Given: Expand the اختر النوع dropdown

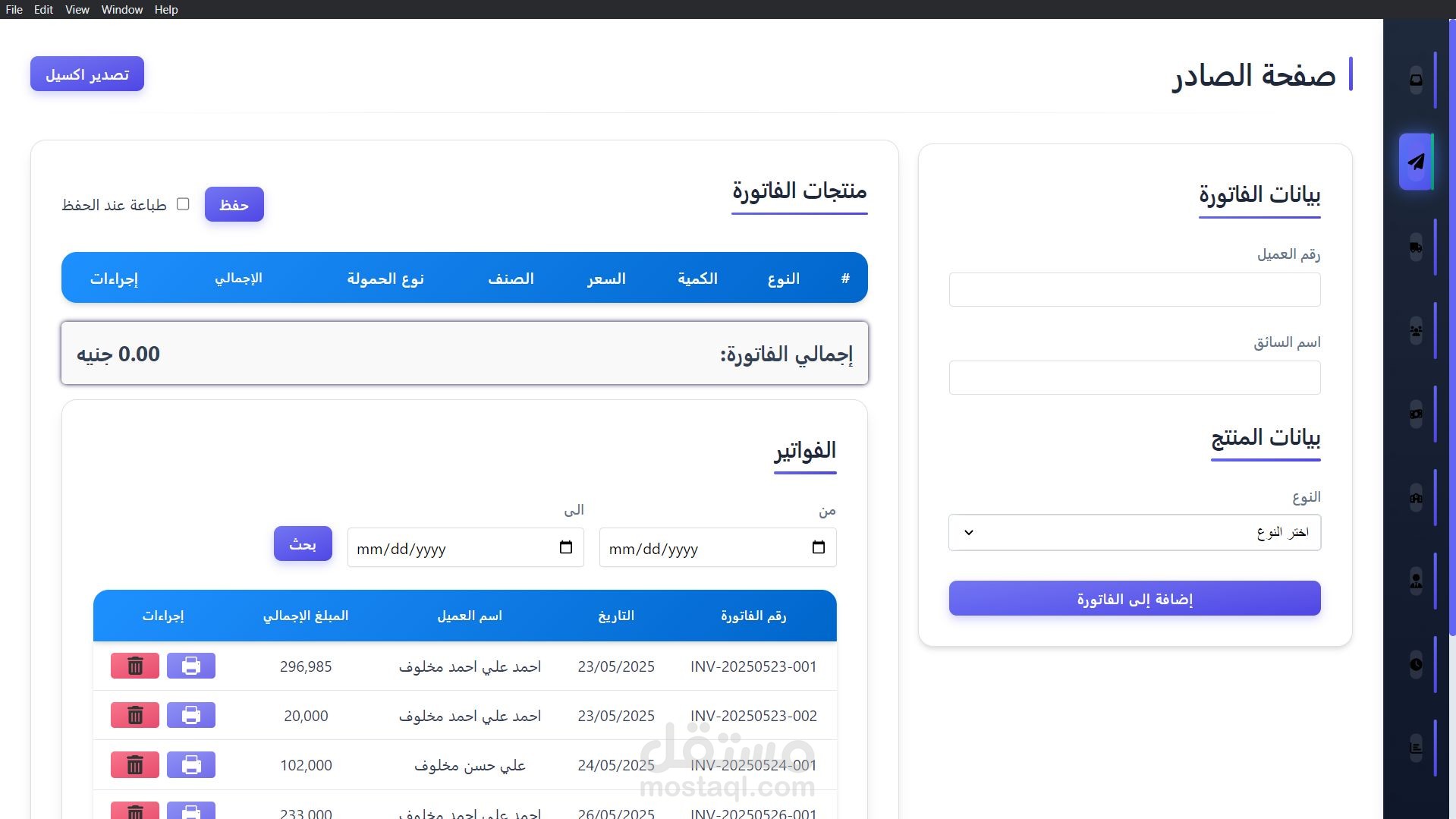Looking at the screenshot, I should pos(1134,532).
